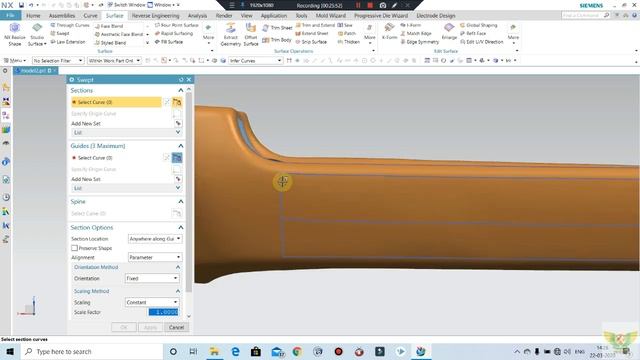Screen dimensions: 640x360
Task: Open the Within Work Part Only dropdown
Action: click(x=114, y=60)
